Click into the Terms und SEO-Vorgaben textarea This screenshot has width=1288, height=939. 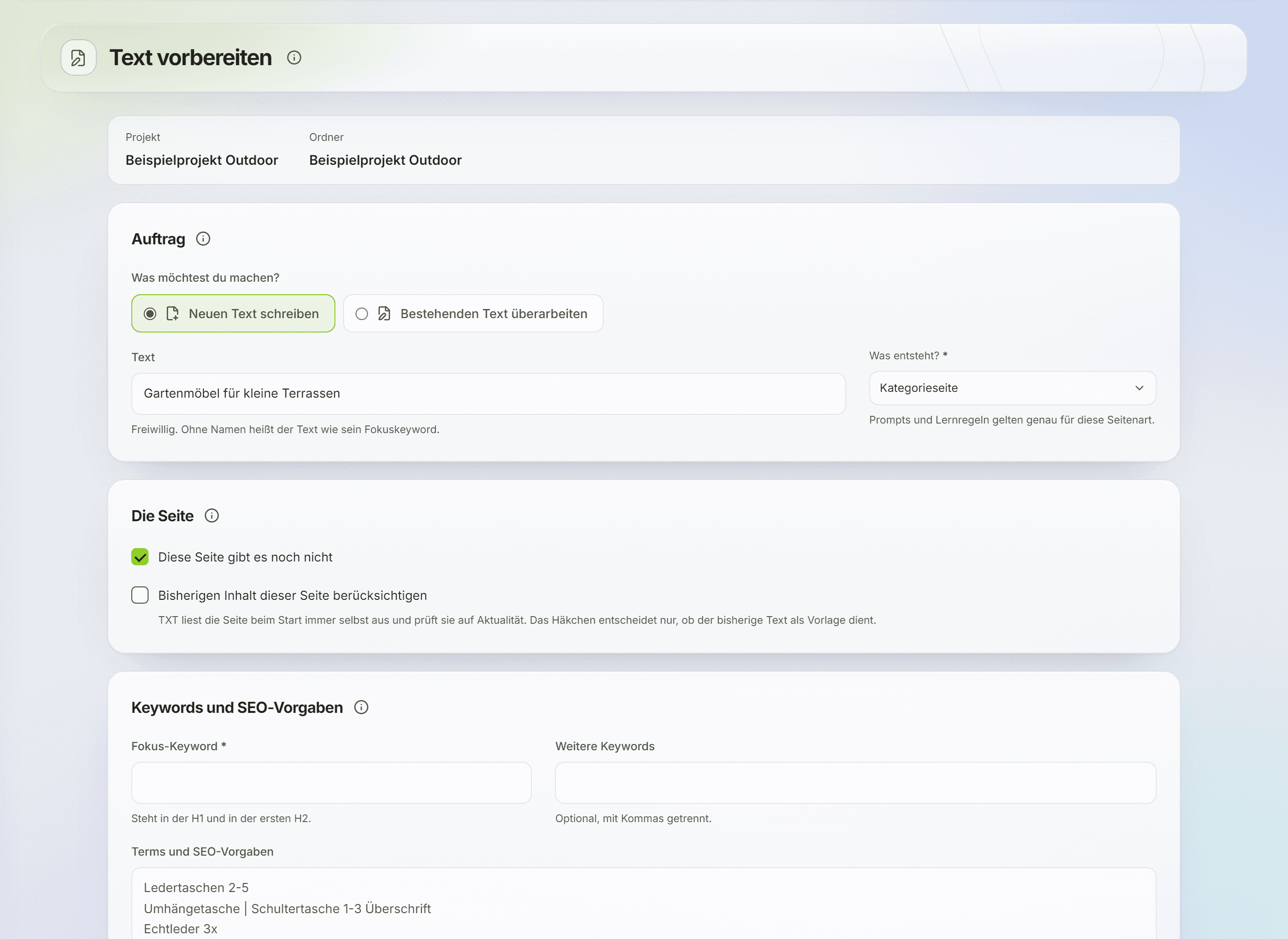click(x=644, y=904)
